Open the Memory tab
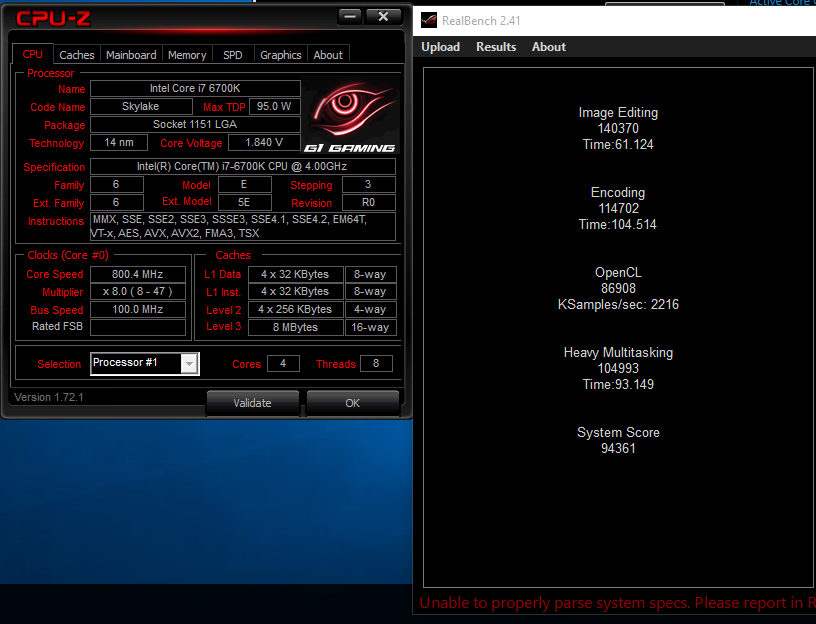The width and height of the screenshot is (816, 624). pyautogui.click(x=187, y=55)
